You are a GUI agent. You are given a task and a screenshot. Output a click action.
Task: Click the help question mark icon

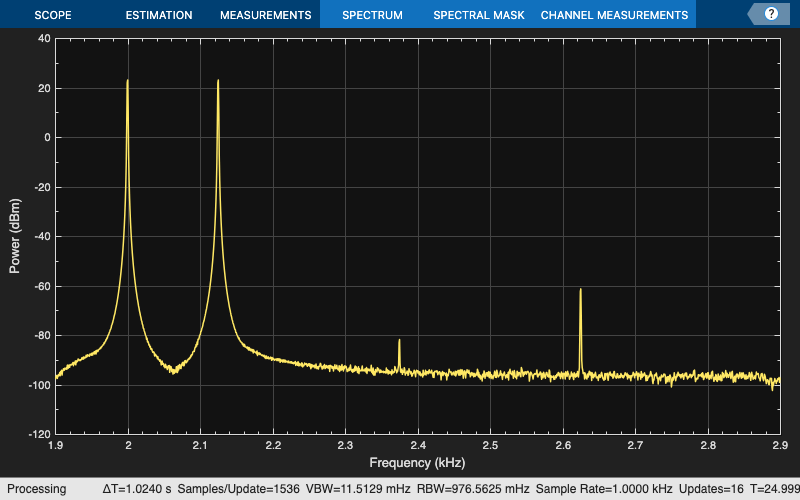[771, 14]
